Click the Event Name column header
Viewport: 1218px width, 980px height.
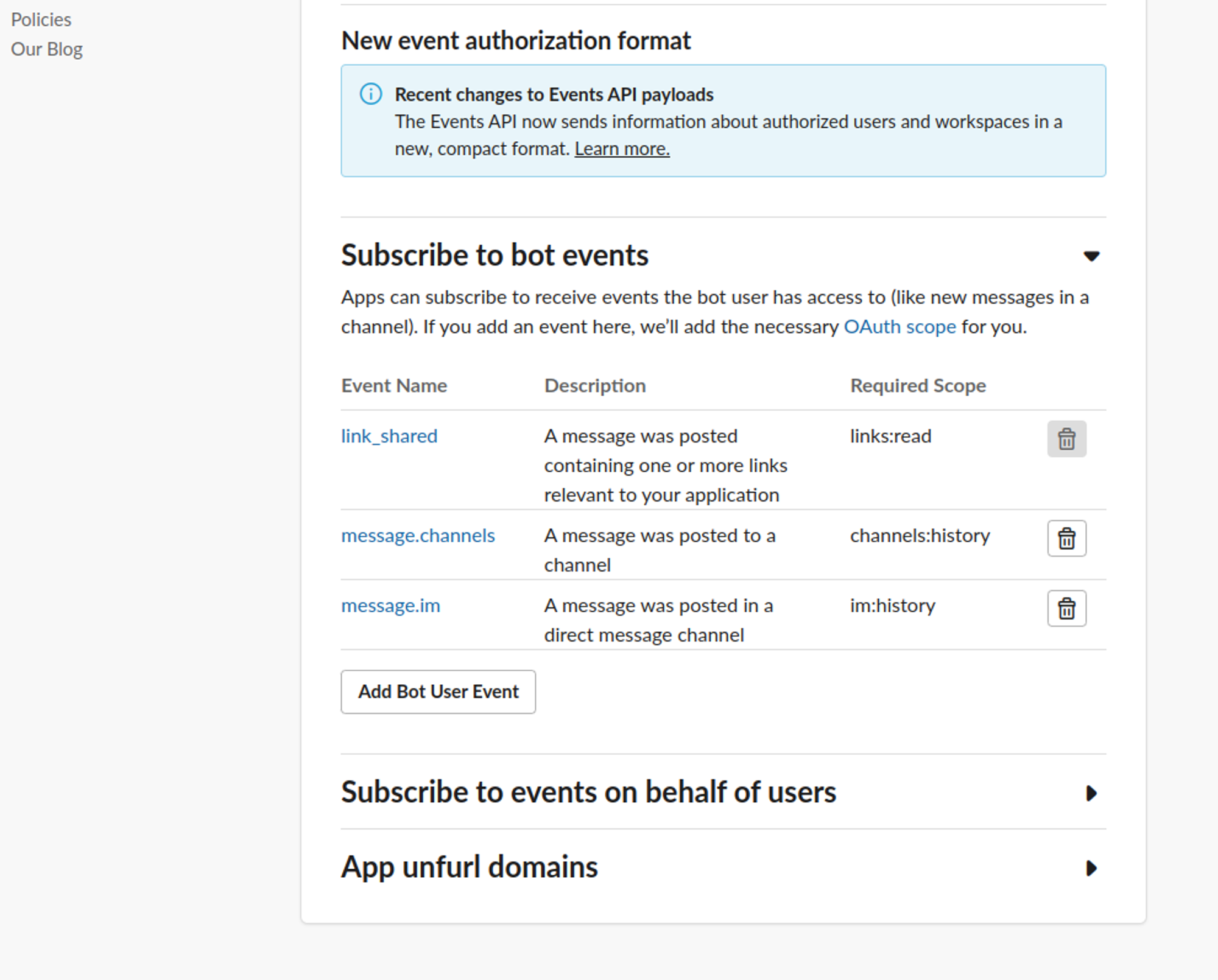(394, 386)
